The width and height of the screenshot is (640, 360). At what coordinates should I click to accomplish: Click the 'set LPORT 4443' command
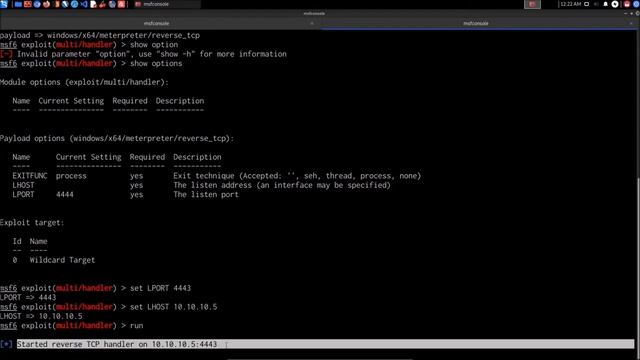(x=160, y=288)
